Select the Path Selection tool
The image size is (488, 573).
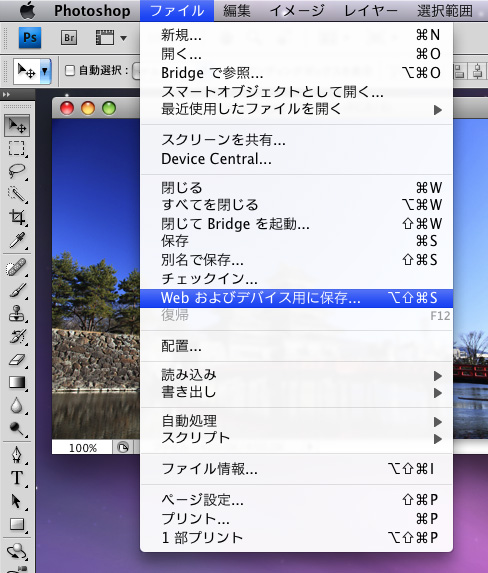[17, 501]
